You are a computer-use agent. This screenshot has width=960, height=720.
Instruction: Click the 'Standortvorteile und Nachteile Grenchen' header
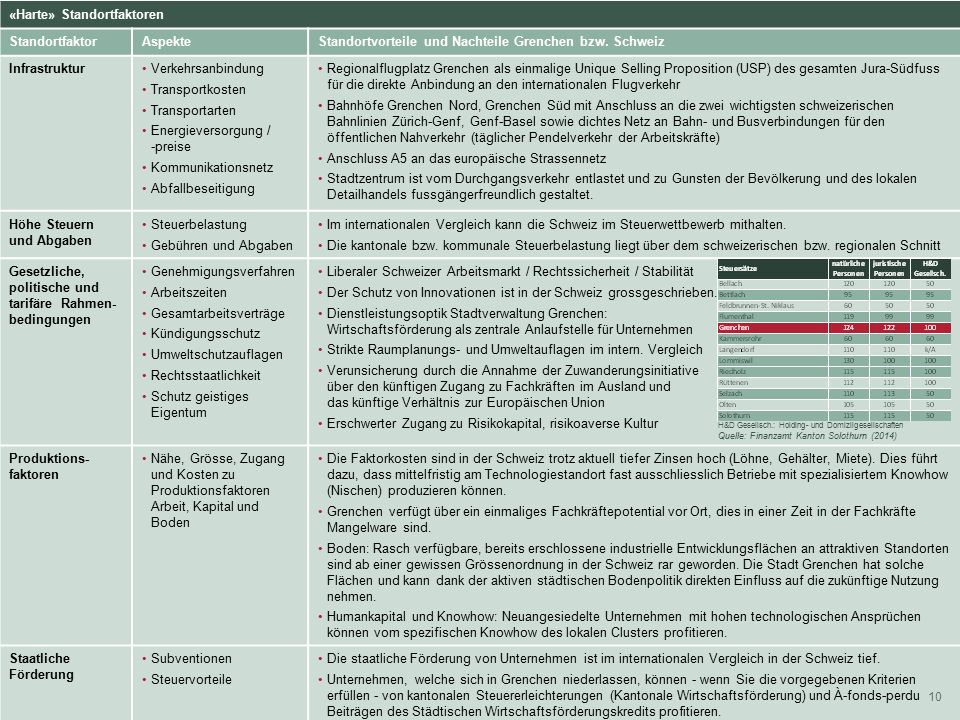point(491,42)
